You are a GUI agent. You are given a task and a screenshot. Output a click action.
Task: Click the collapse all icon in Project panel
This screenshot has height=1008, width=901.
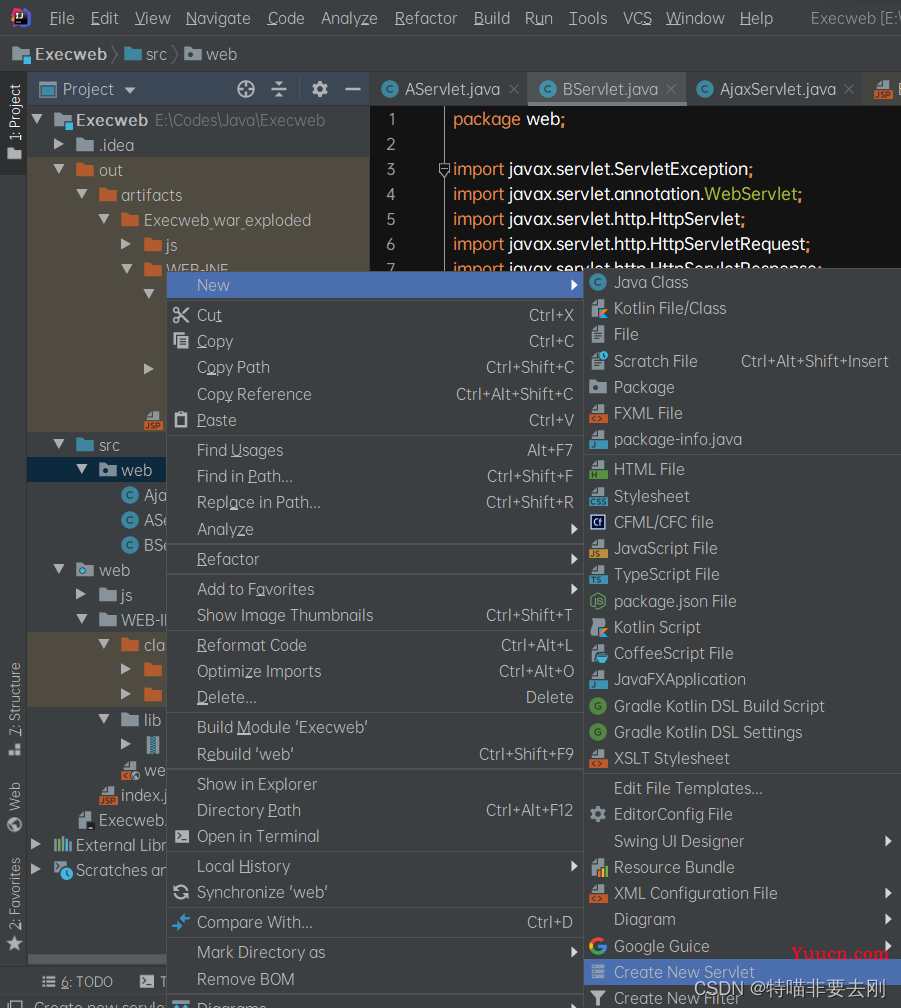[279, 89]
